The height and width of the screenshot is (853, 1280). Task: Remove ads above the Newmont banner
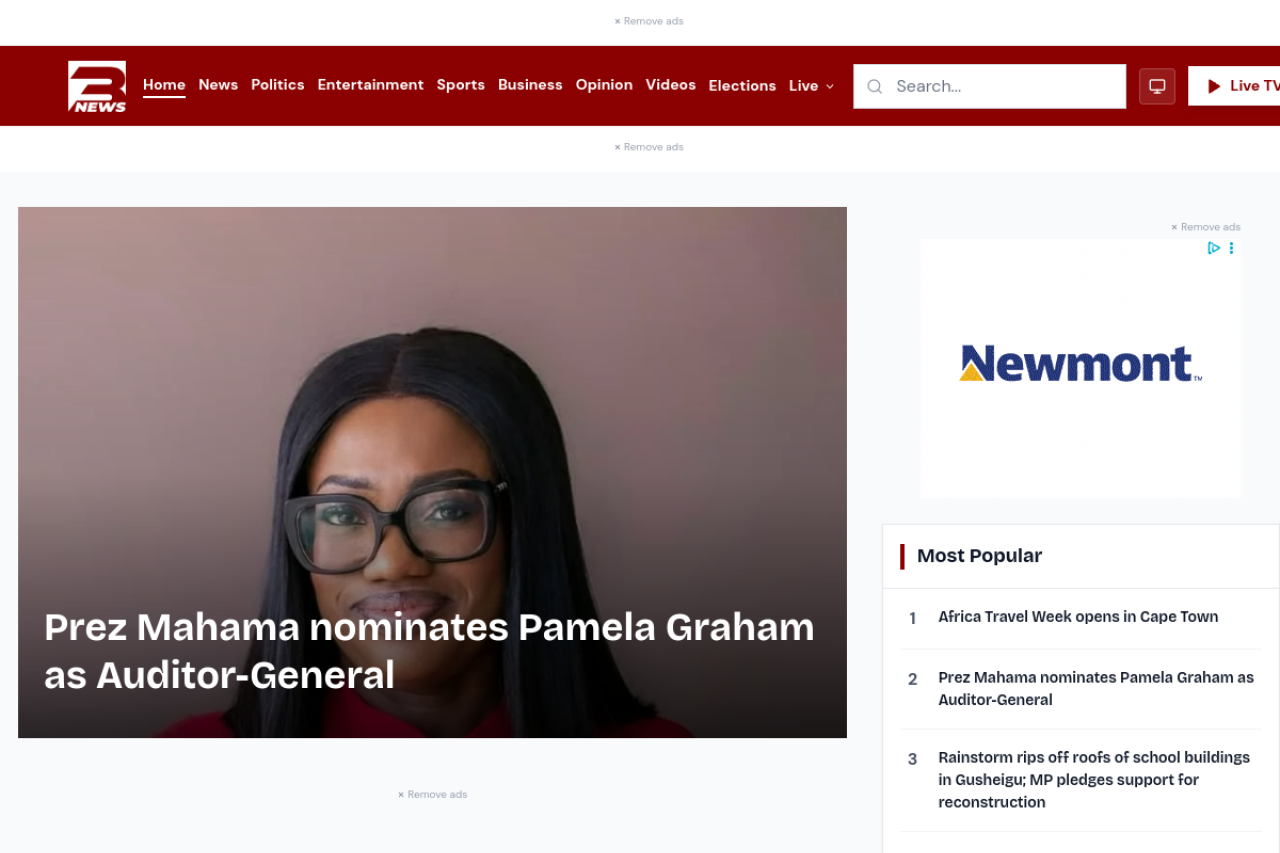click(x=1206, y=227)
